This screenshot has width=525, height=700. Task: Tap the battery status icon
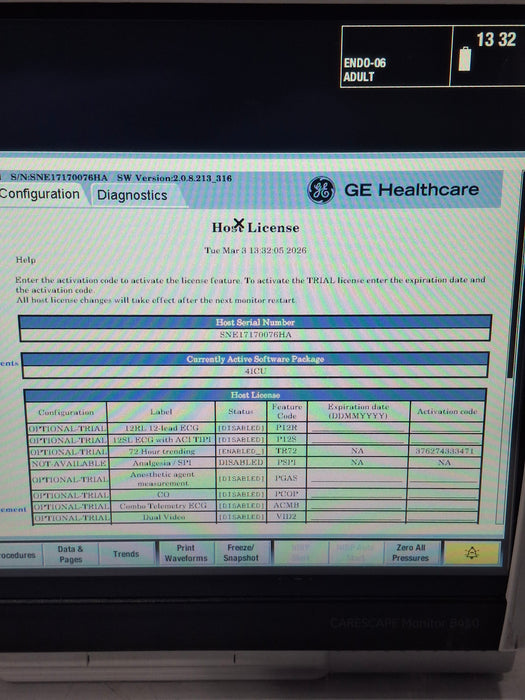click(465, 58)
